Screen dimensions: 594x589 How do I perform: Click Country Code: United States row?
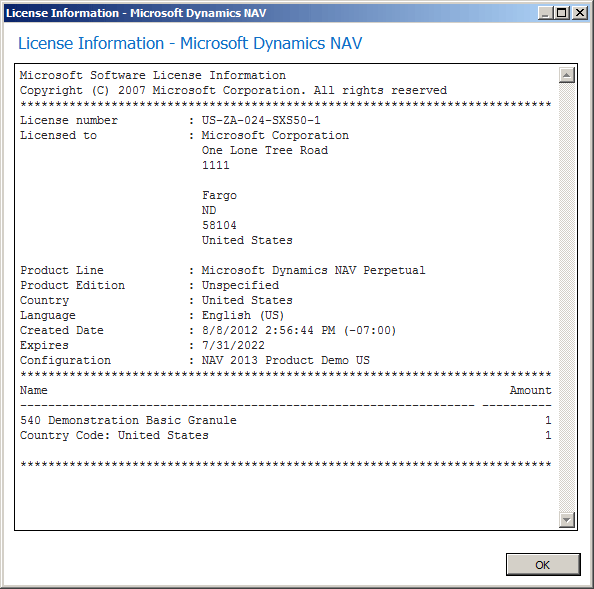click(286, 435)
